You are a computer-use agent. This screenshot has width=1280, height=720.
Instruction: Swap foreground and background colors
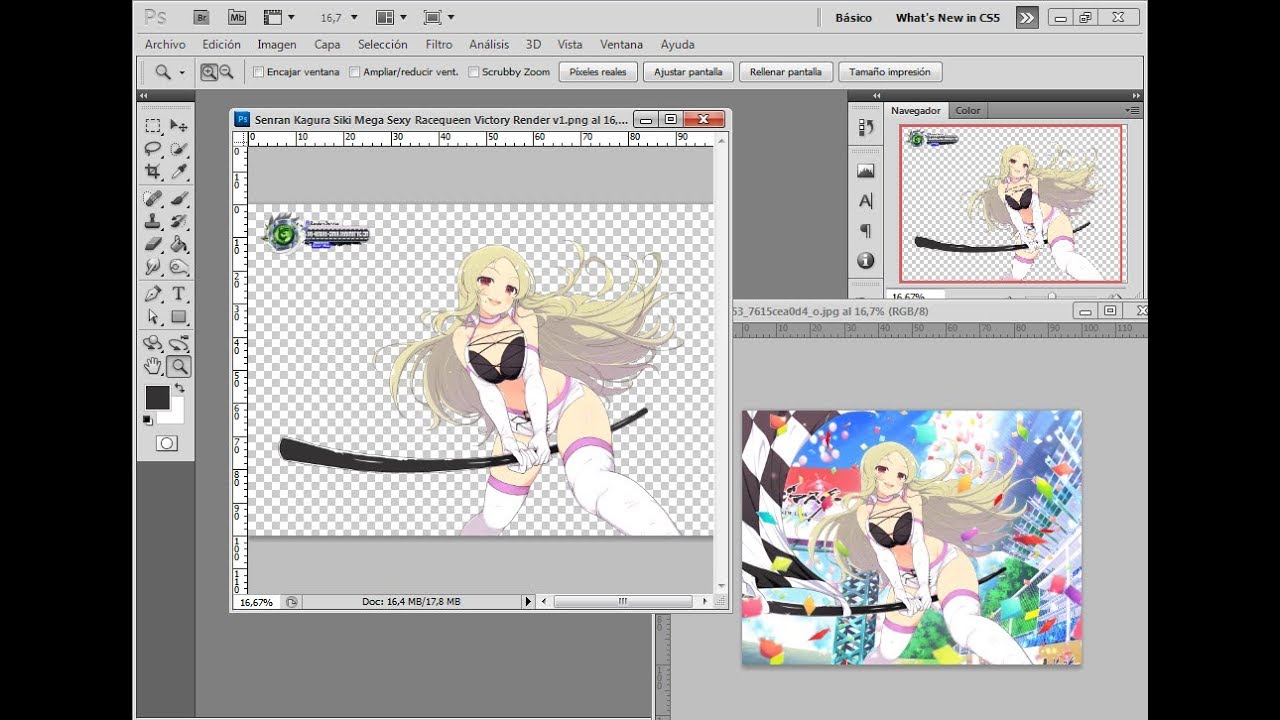[180, 388]
